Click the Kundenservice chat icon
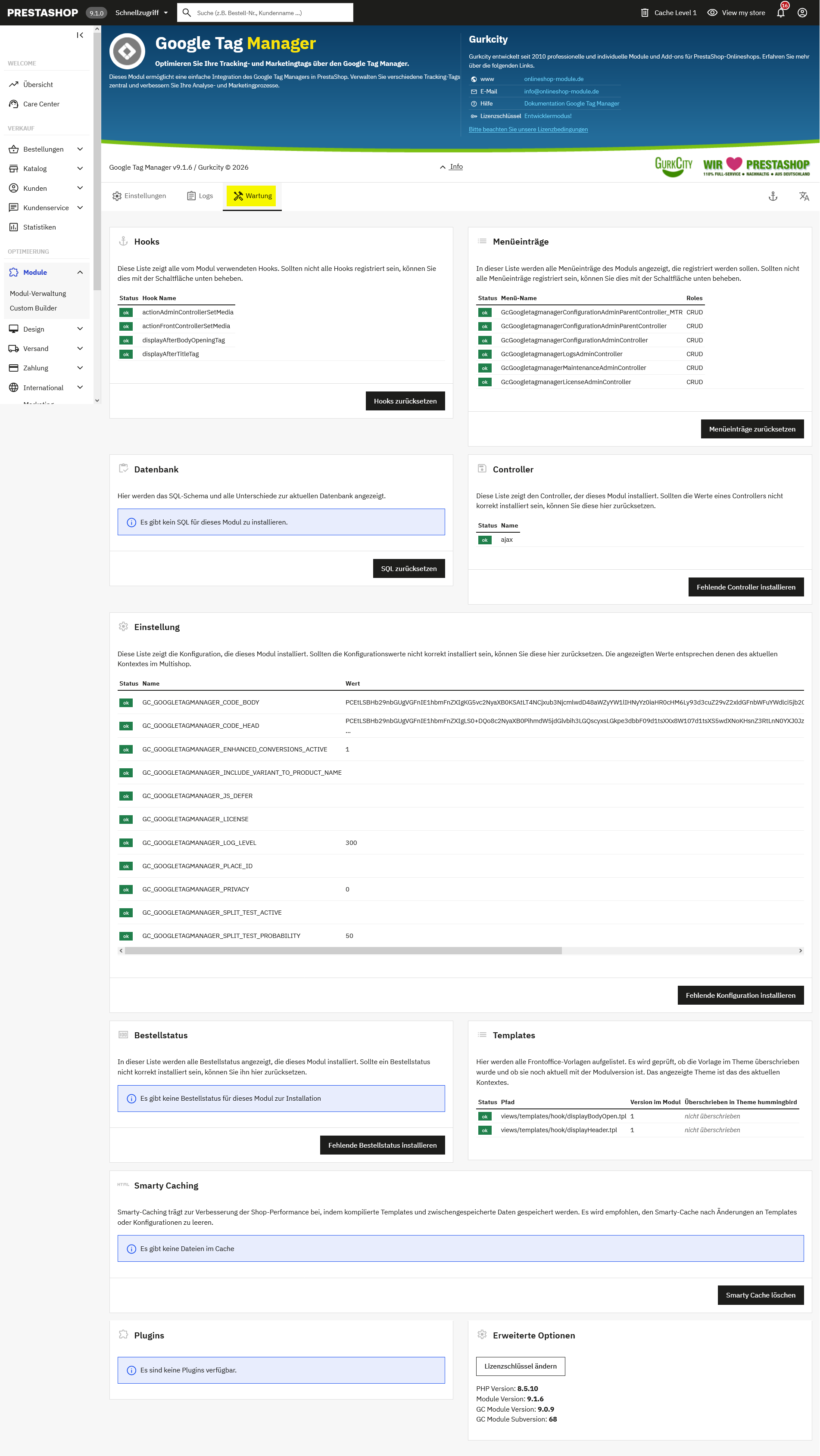 coord(13,208)
